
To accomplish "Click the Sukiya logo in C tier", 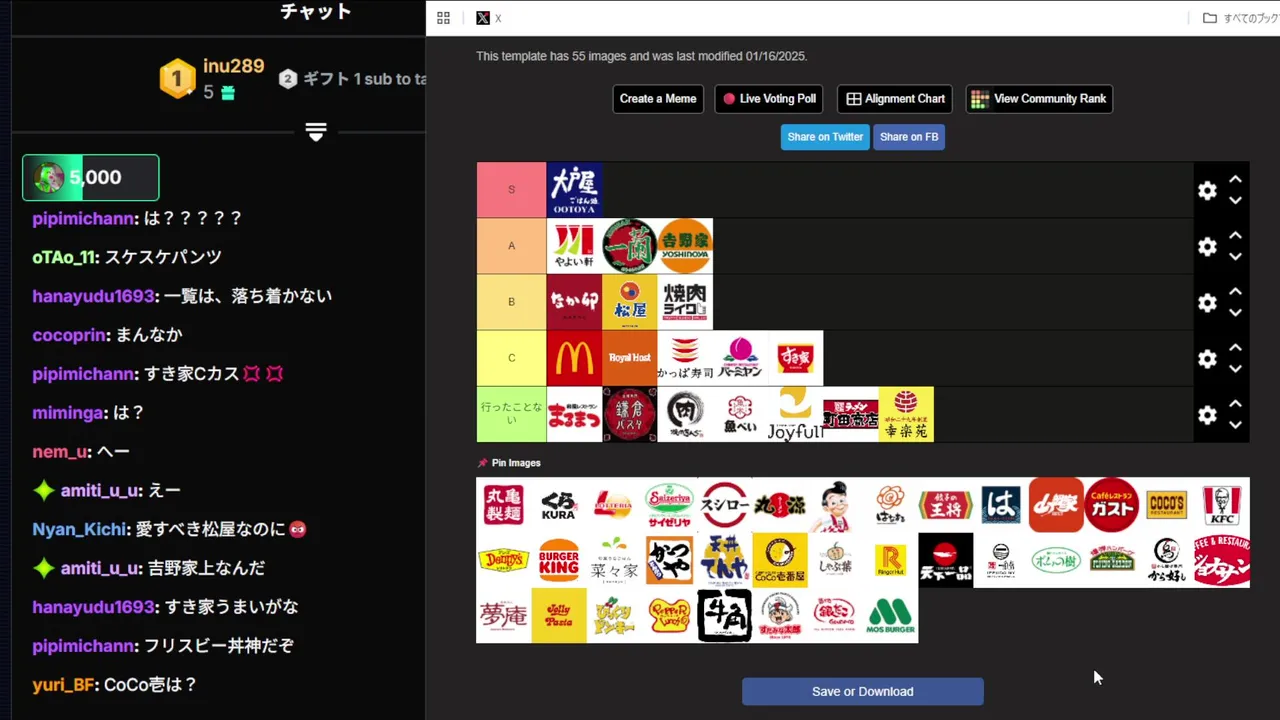I will pyautogui.click(x=796, y=358).
